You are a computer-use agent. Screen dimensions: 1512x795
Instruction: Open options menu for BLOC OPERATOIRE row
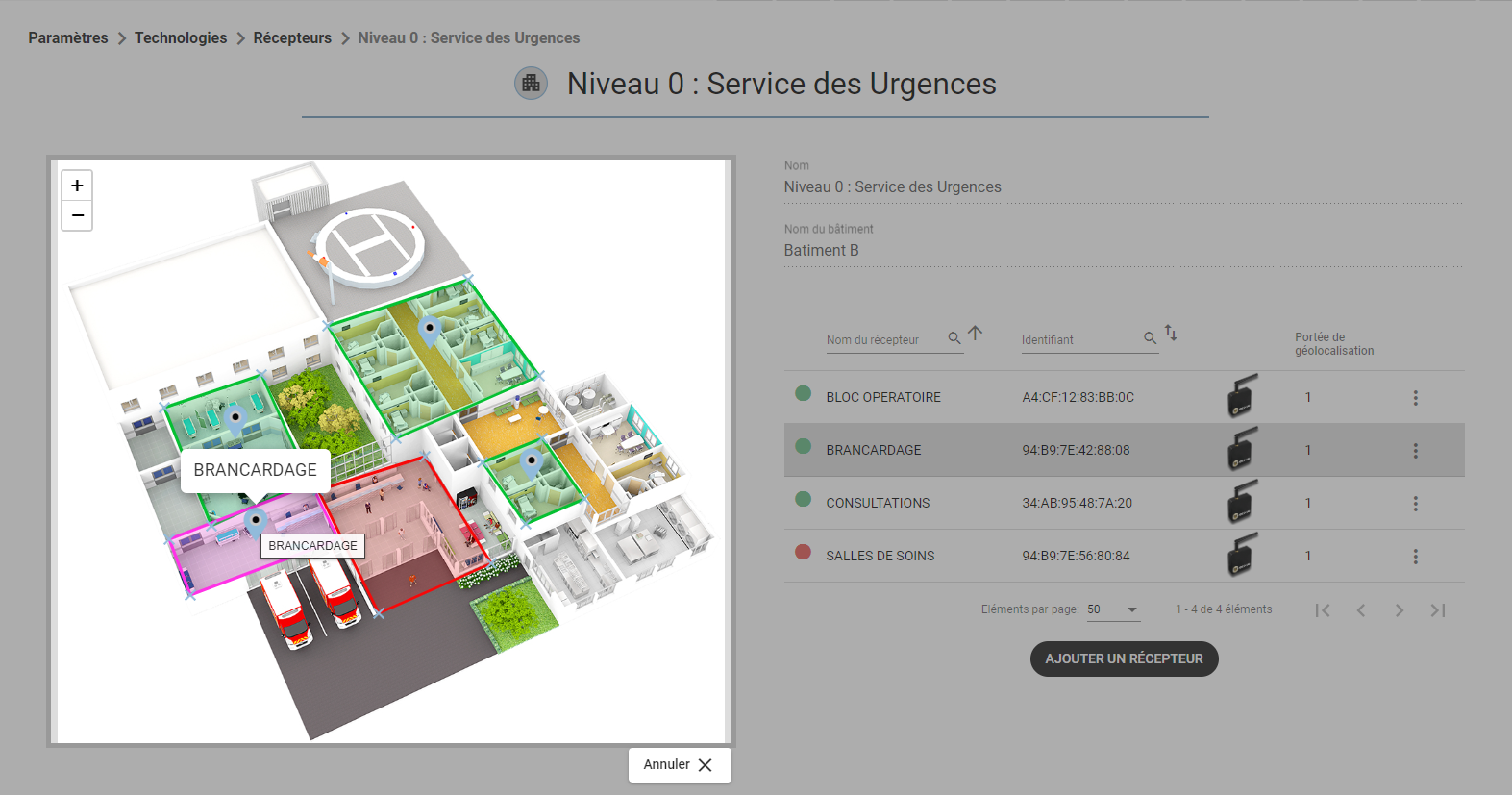click(x=1416, y=397)
